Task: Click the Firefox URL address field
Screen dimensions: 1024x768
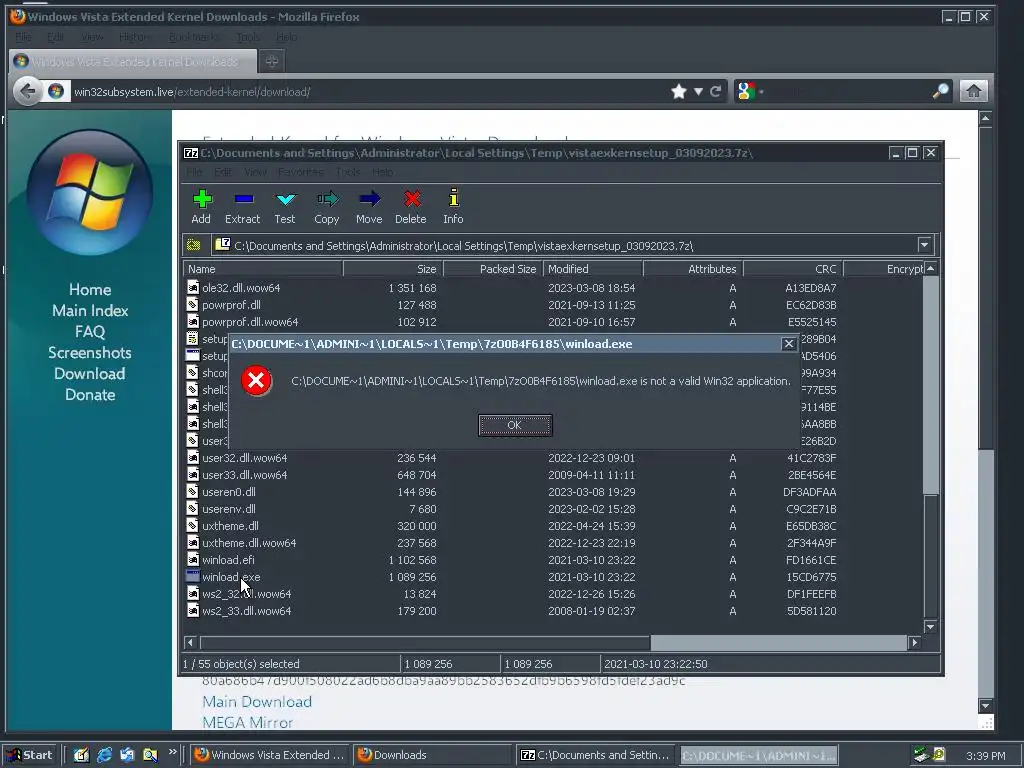Action: pos(369,91)
